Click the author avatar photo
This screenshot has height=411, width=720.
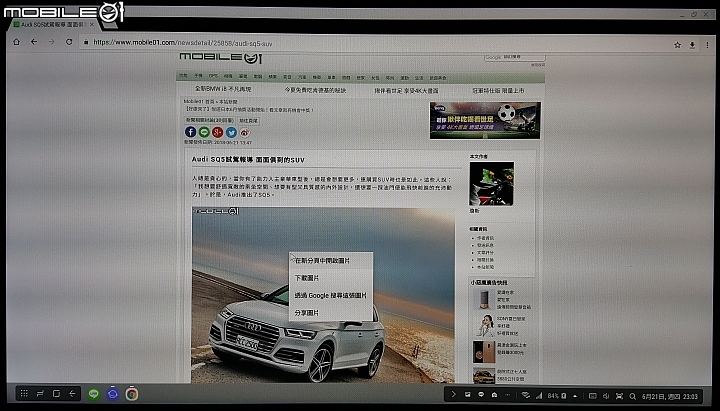click(x=491, y=184)
